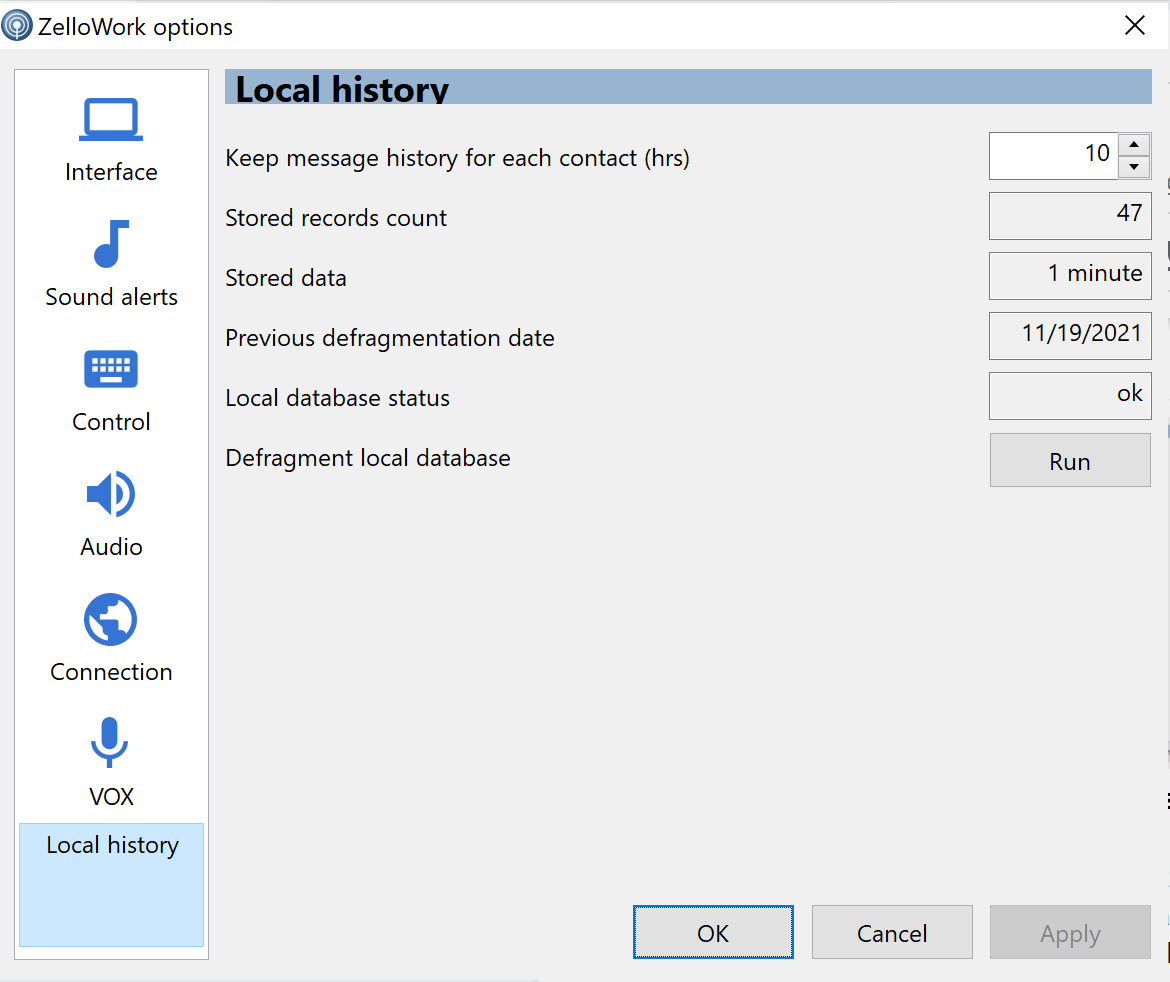Click the Apply button
Viewport: 1170px width, 982px height.
pyautogui.click(x=1070, y=932)
